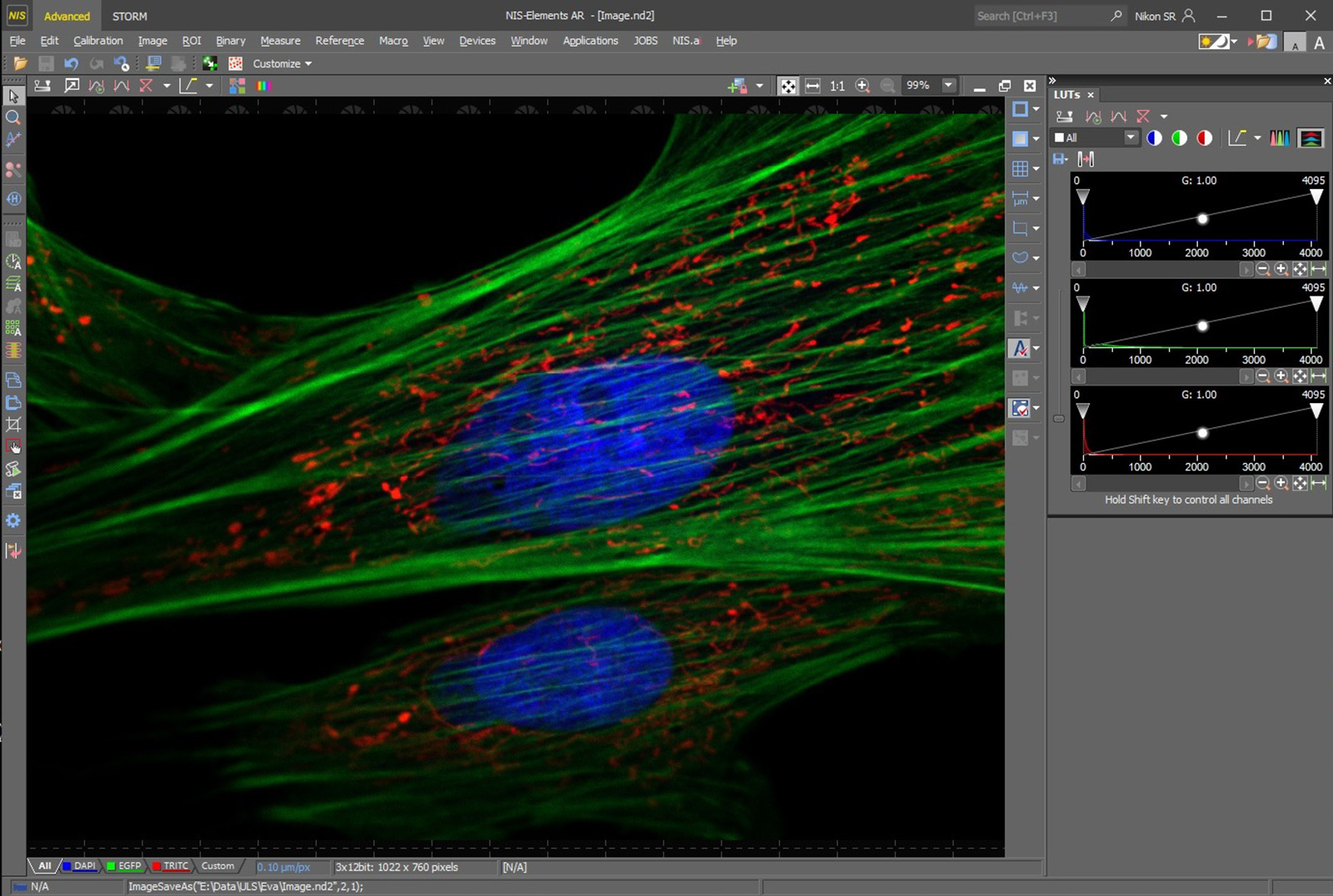Viewport: 1333px width, 896px height.
Task: Click the gamma handle on the top LUT curve
Action: coord(1202,219)
